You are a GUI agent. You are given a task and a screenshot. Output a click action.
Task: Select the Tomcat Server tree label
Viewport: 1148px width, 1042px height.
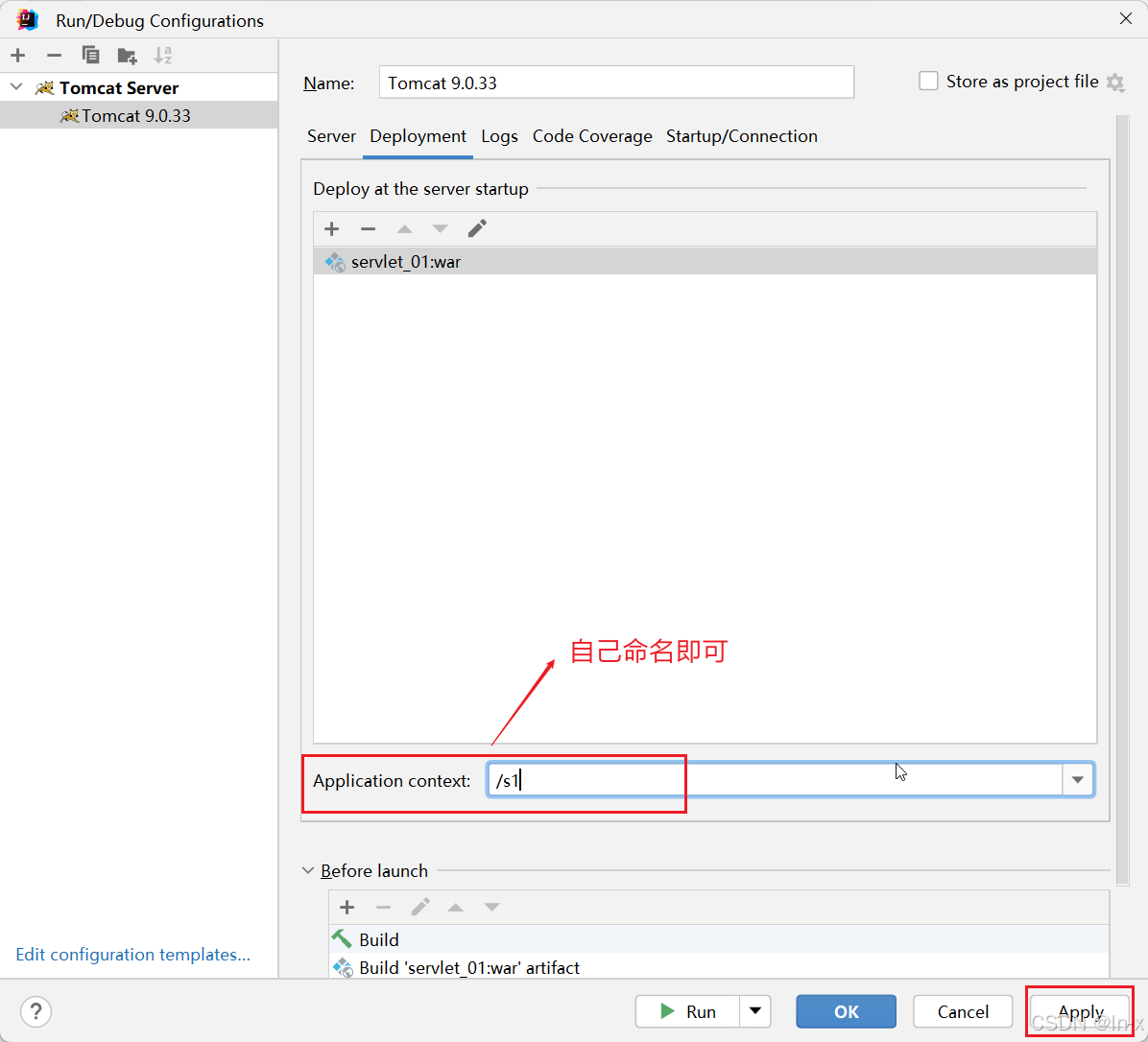[x=119, y=88]
